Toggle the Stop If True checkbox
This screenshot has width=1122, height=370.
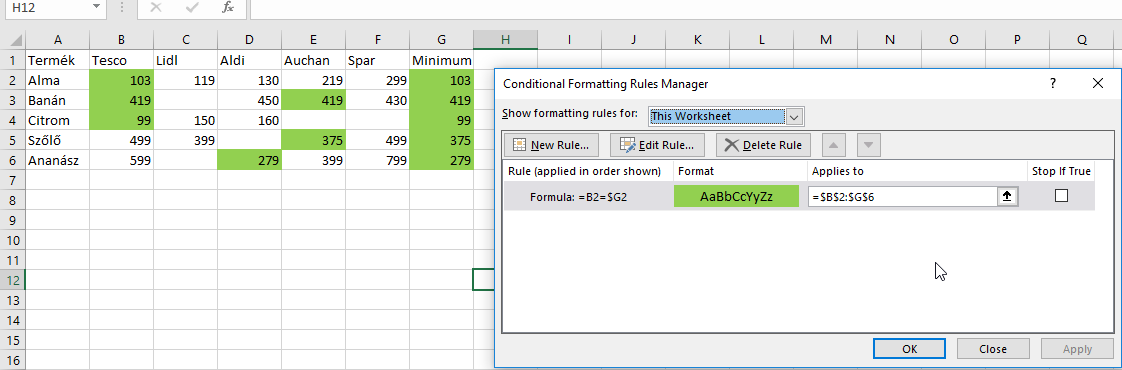[x=1061, y=196]
